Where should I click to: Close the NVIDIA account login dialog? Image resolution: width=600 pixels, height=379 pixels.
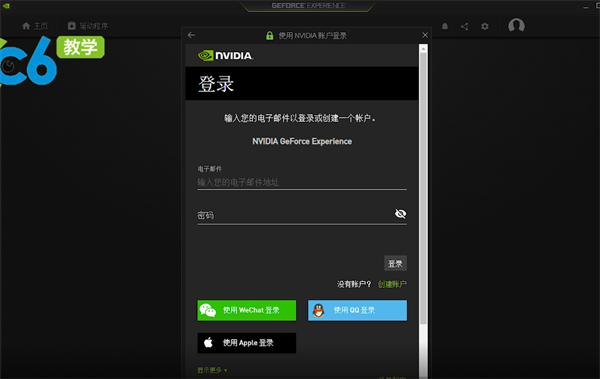pos(425,35)
